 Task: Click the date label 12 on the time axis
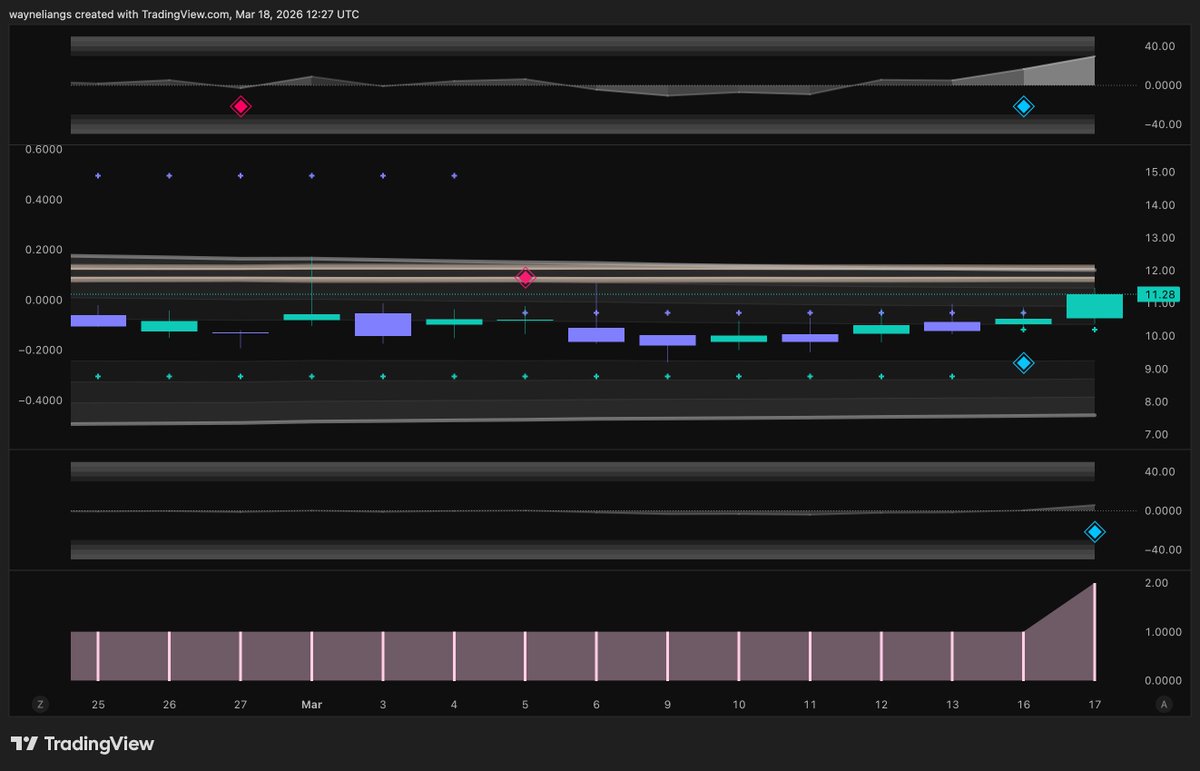pyautogui.click(x=881, y=705)
